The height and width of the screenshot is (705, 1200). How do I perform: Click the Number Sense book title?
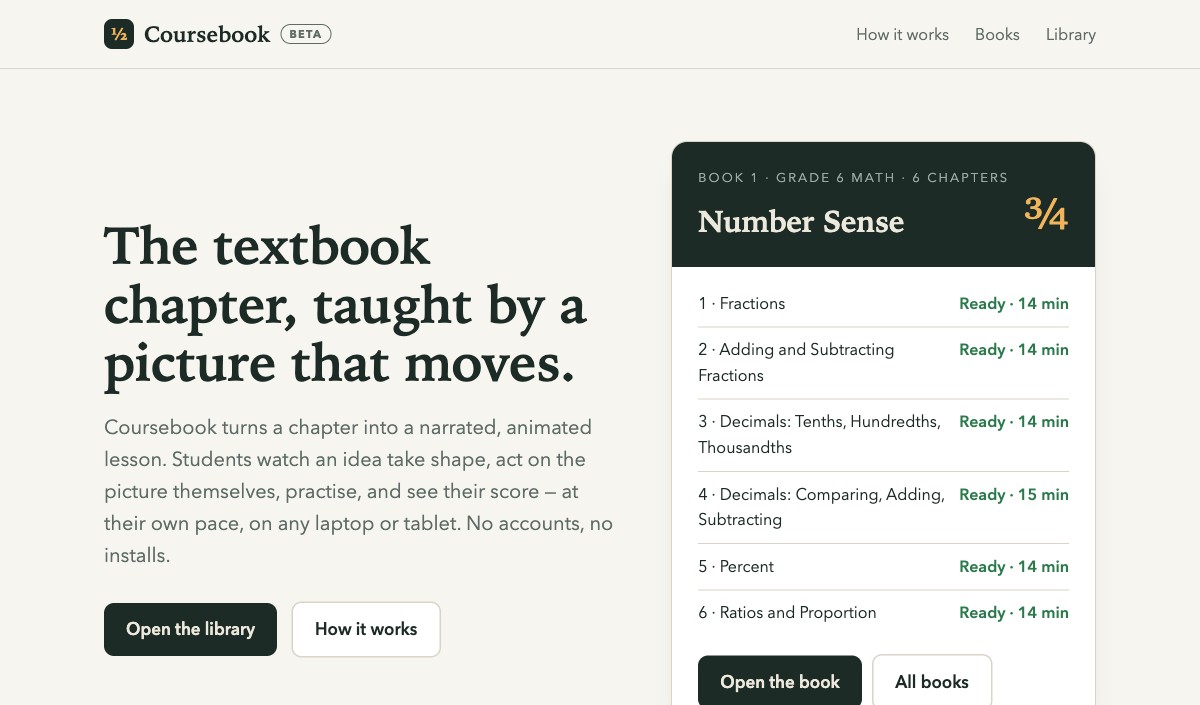801,222
